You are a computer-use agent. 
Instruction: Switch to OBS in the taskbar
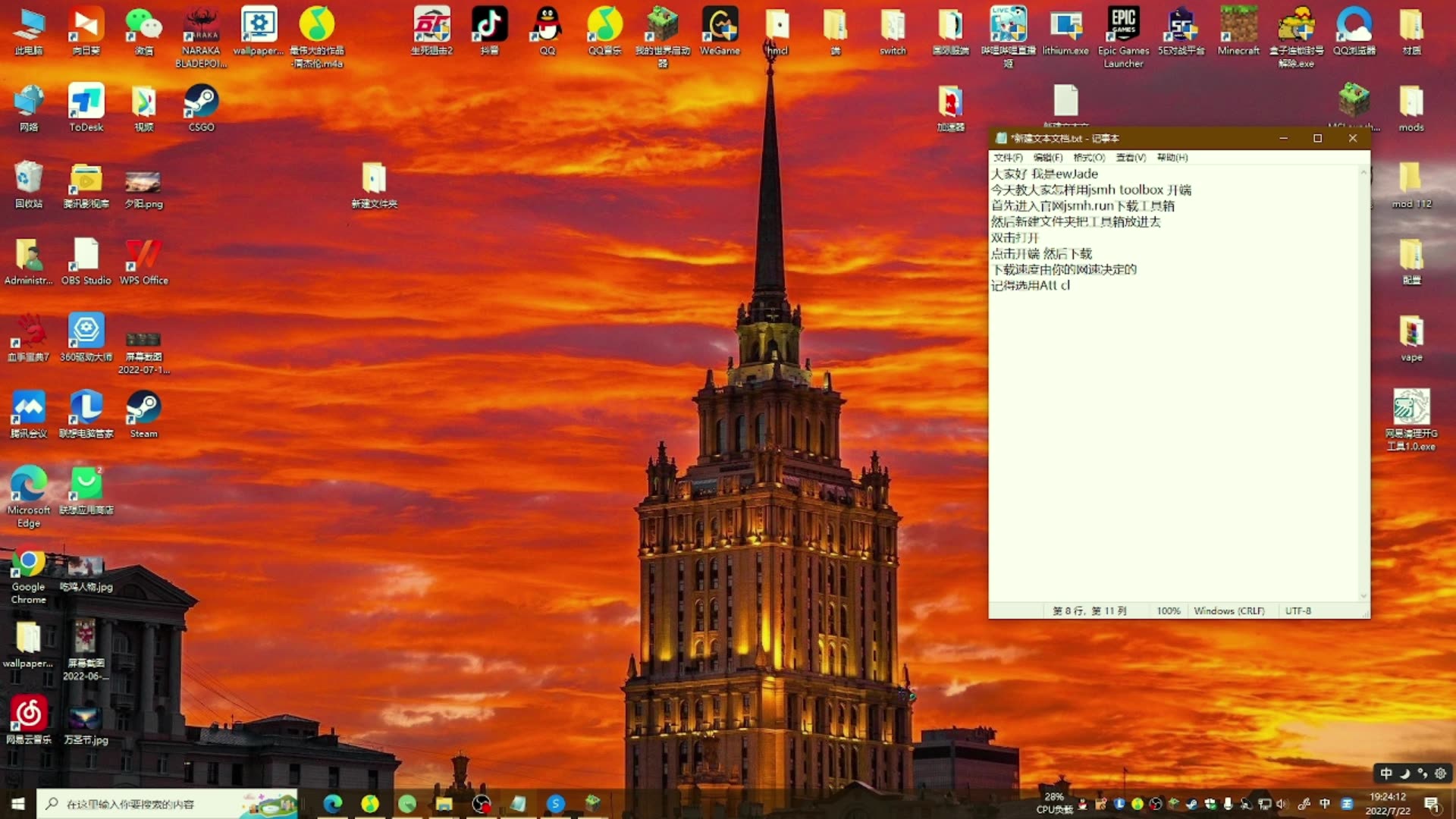482,804
